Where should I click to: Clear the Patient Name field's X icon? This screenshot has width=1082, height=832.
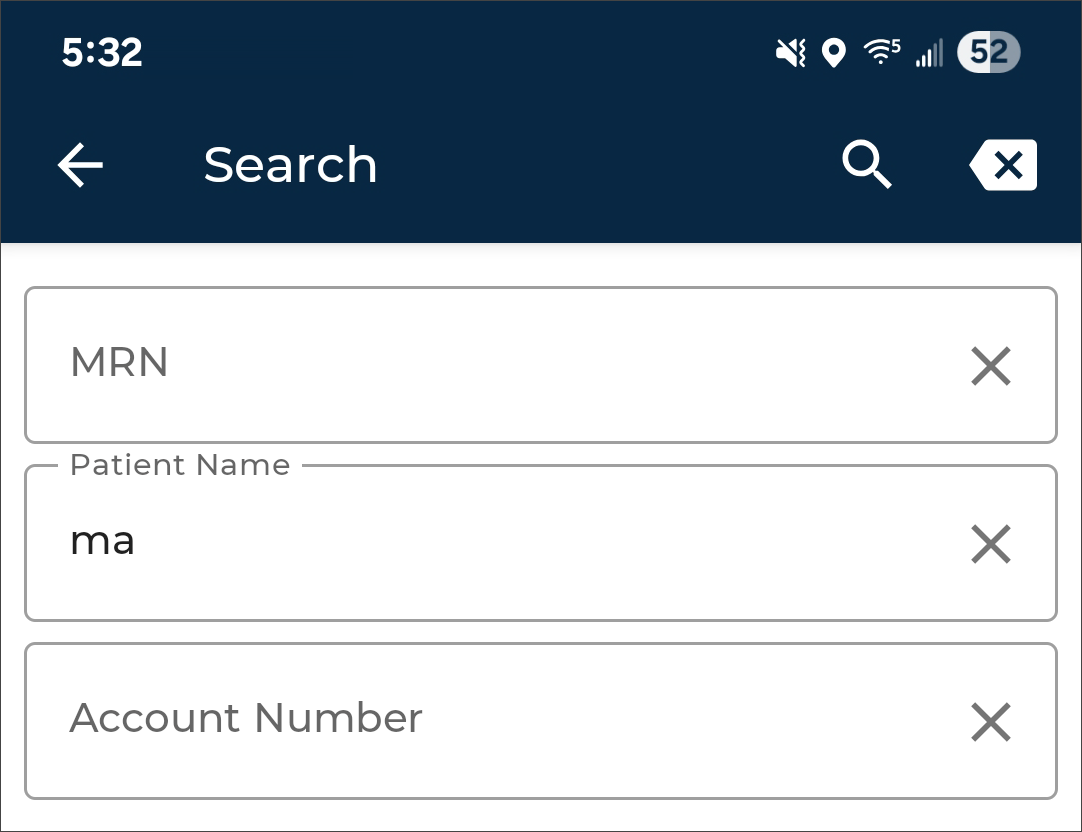991,545
